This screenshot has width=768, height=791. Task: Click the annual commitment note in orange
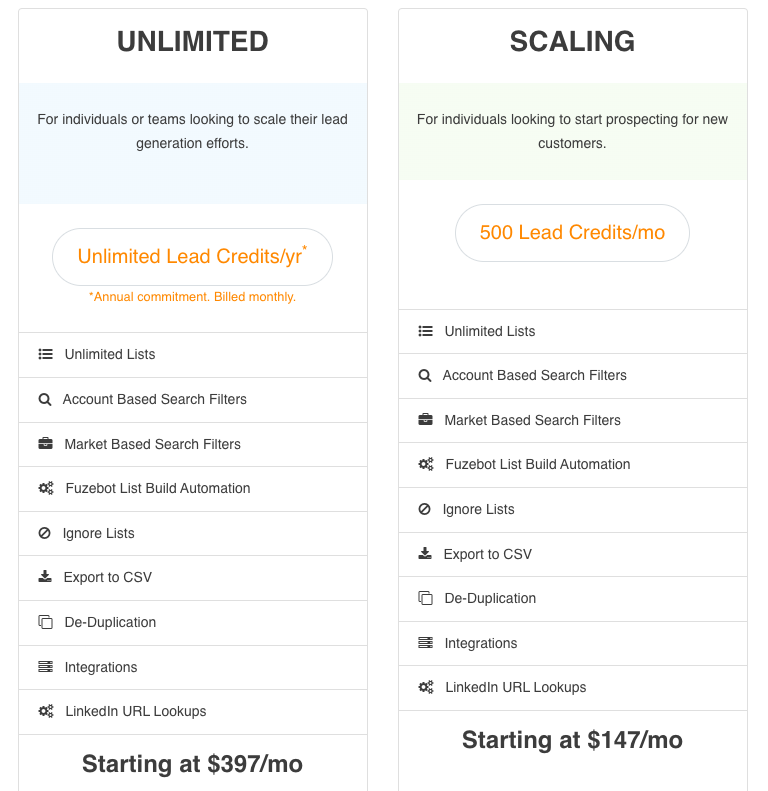tap(192, 297)
